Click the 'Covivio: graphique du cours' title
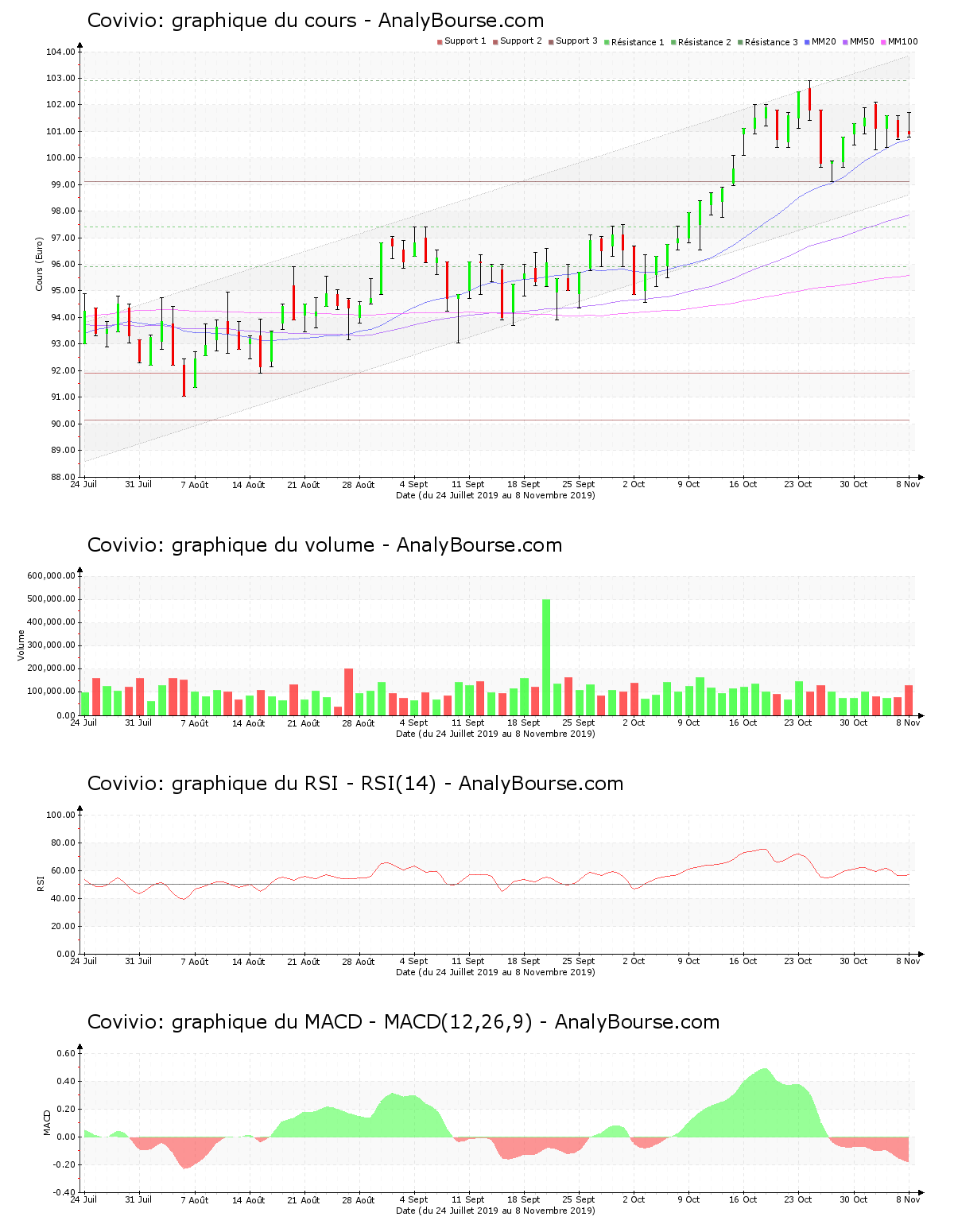Screen dimensions: 954x1232 tap(222, 21)
